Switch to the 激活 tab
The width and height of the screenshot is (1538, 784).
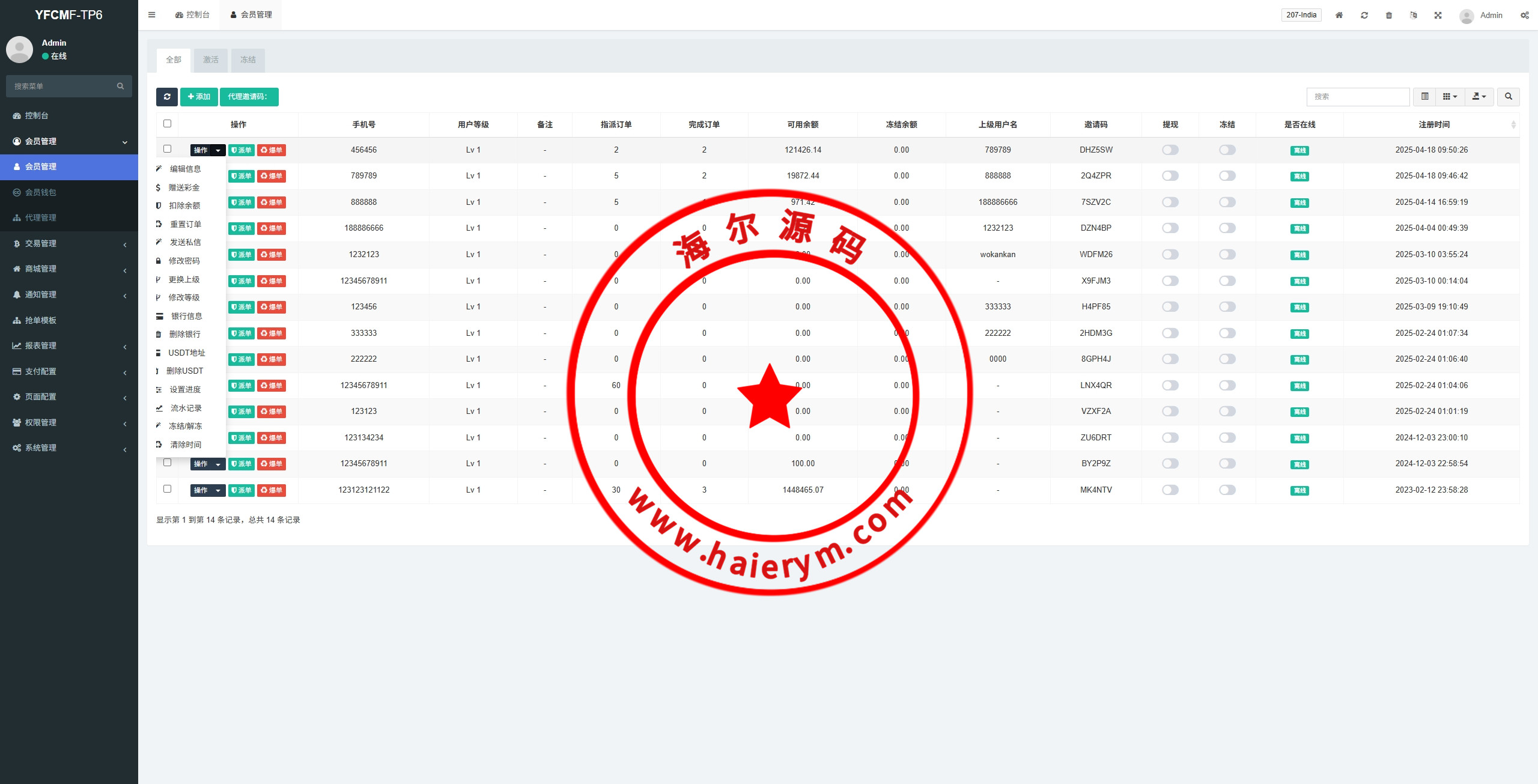tap(211, 60)
